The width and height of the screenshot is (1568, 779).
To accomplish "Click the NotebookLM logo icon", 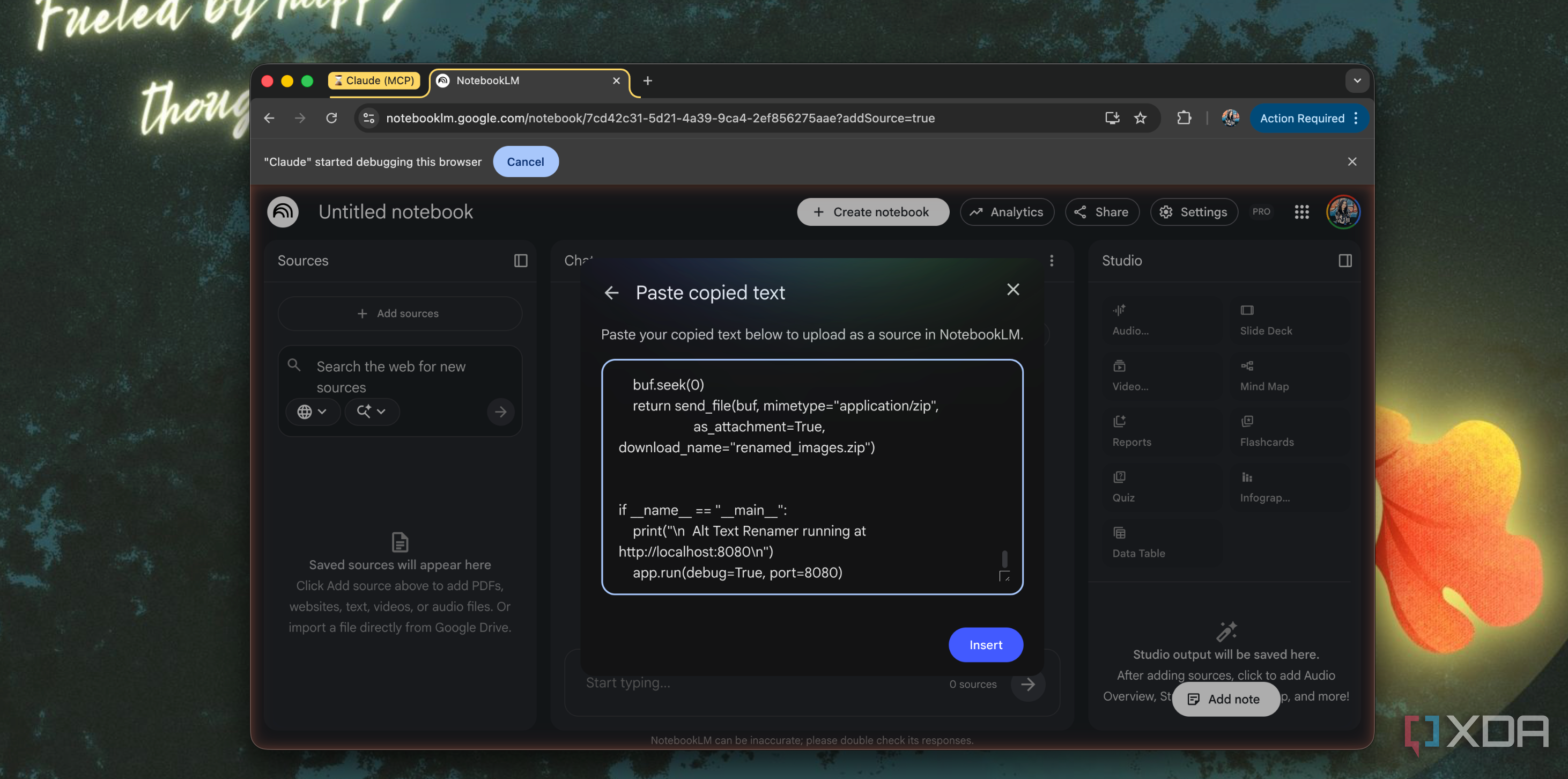I will point(283,211).
